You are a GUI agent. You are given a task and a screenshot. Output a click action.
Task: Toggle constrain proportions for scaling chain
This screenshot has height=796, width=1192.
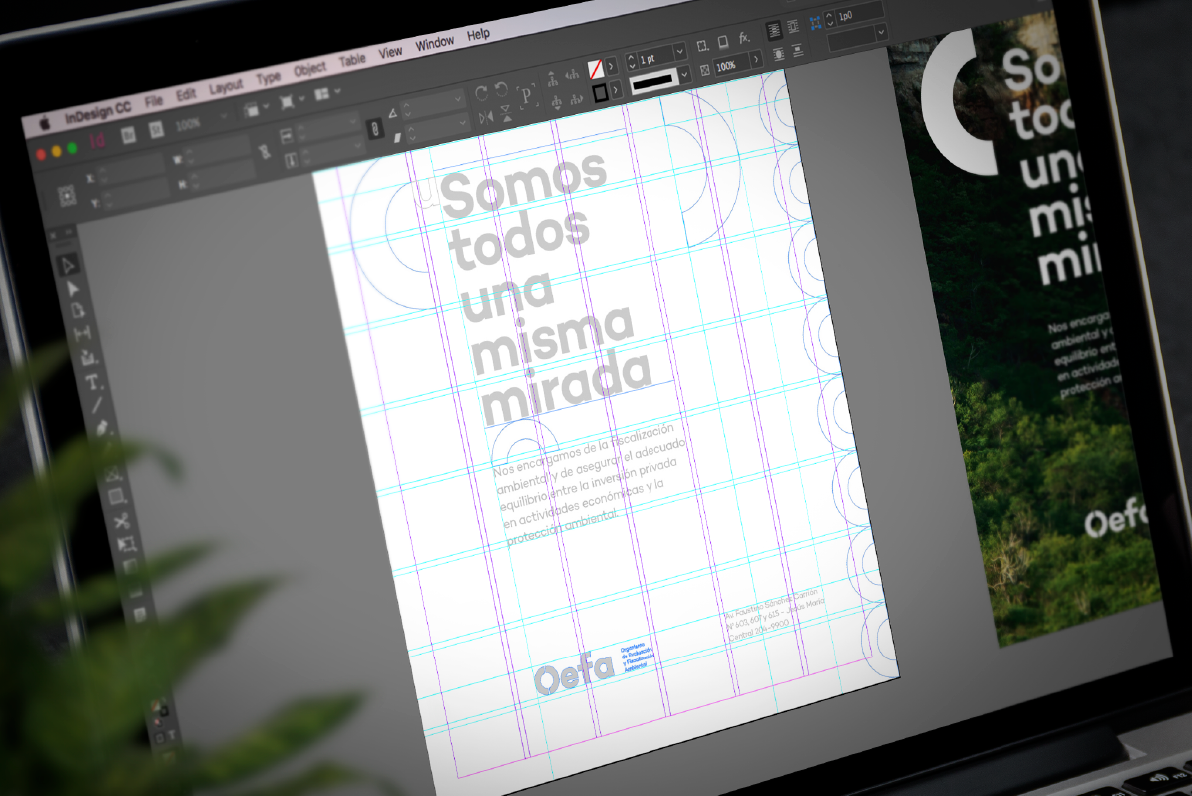(375, 128)
